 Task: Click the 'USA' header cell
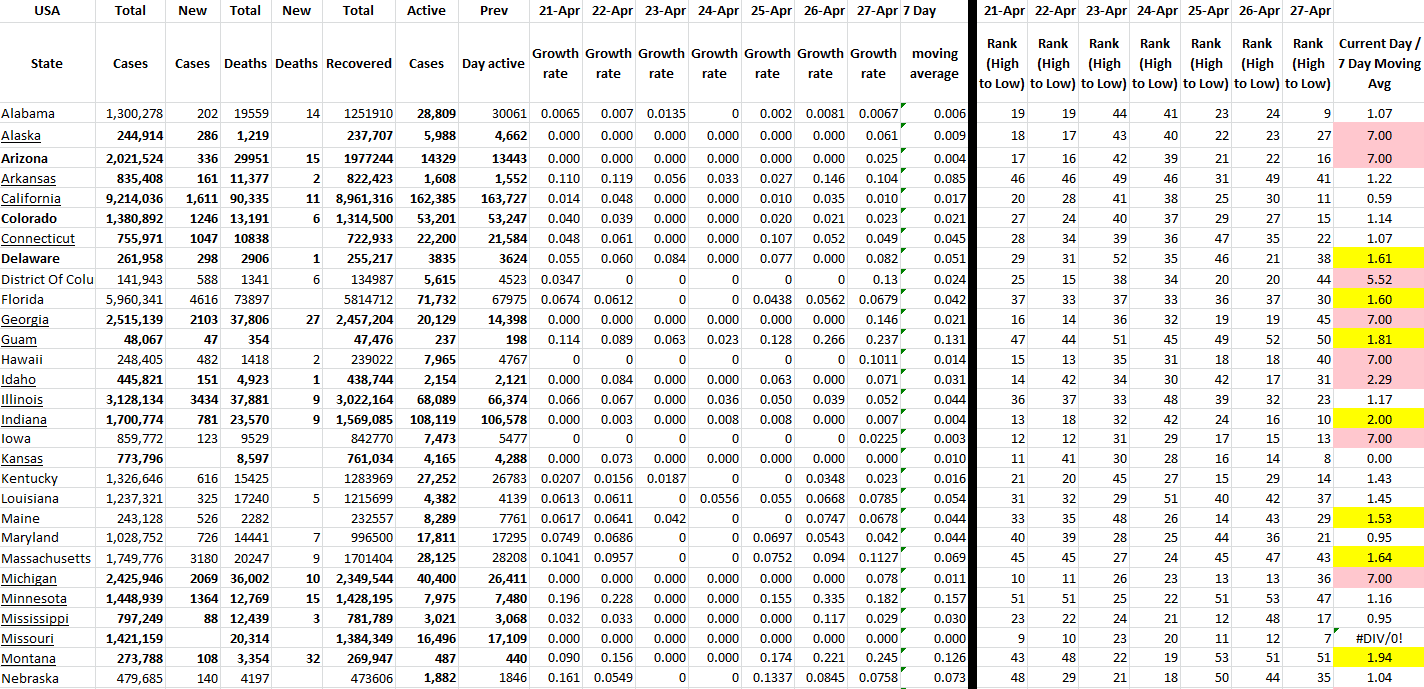47,11
